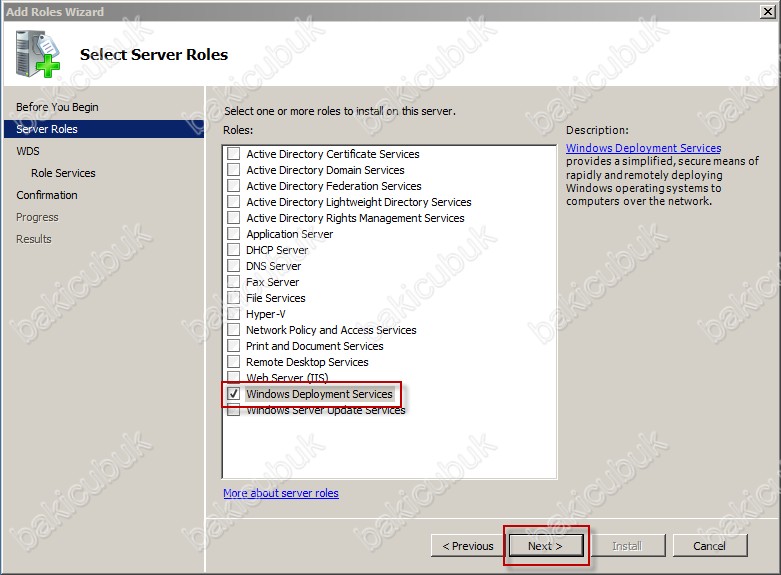Check the Fax Server role

coord(233,282)
